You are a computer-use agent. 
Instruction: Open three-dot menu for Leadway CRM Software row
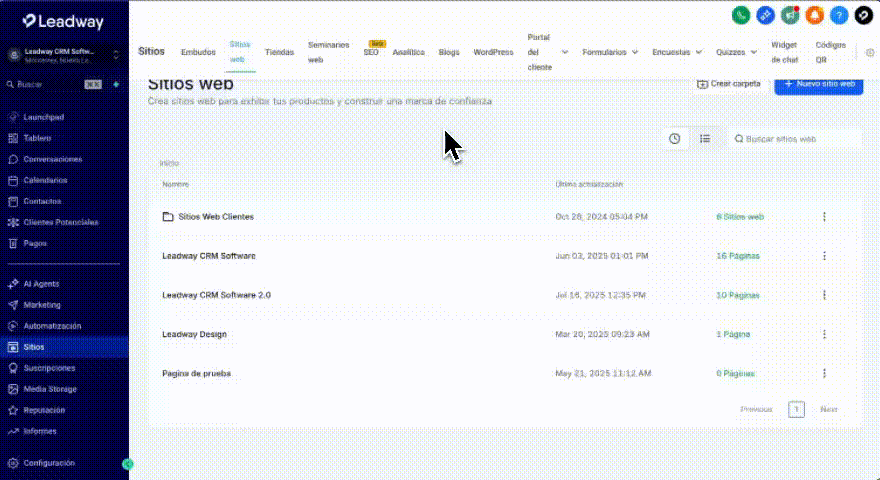pyautogui.click(x=824, y=256)
